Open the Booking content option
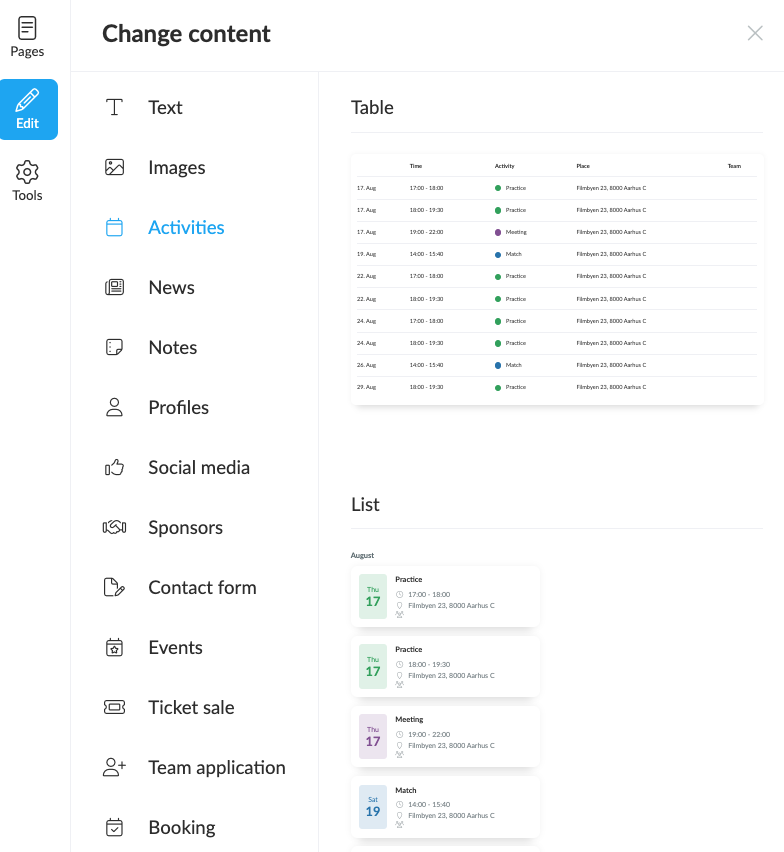The image size is (784, 852). tap(181, 828)
